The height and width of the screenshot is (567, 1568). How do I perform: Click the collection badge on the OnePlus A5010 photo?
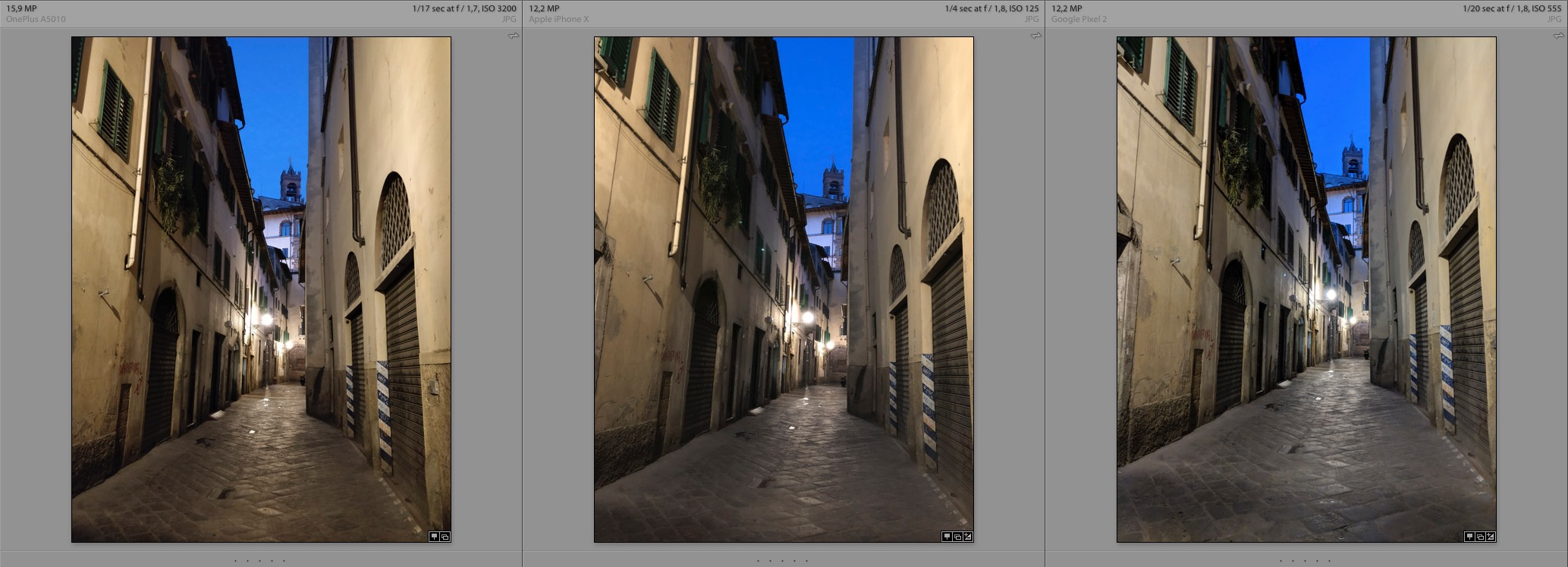click(445, 537)
